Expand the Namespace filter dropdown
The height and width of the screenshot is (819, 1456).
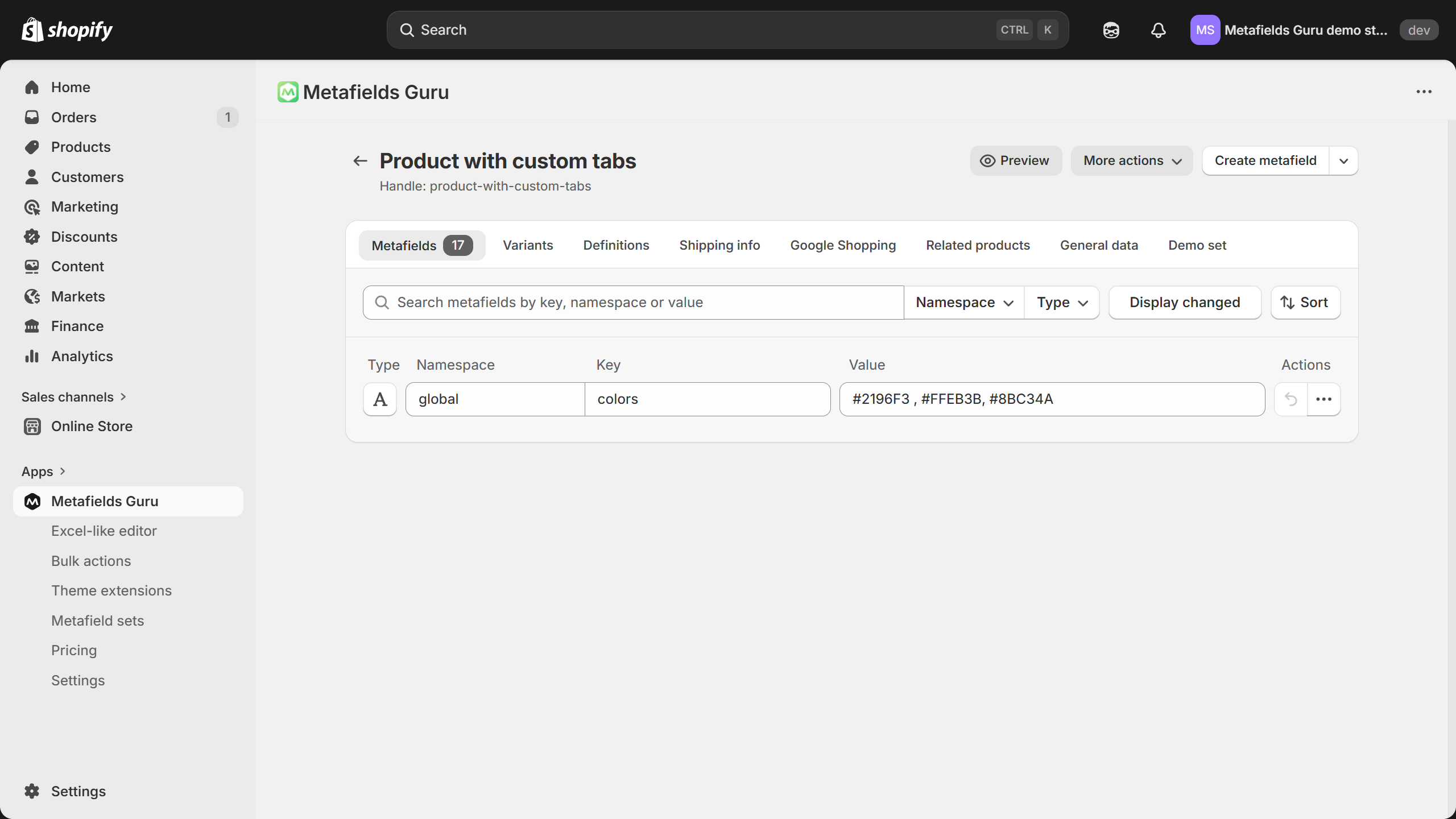pyautogui.click(x=964, y=303)
